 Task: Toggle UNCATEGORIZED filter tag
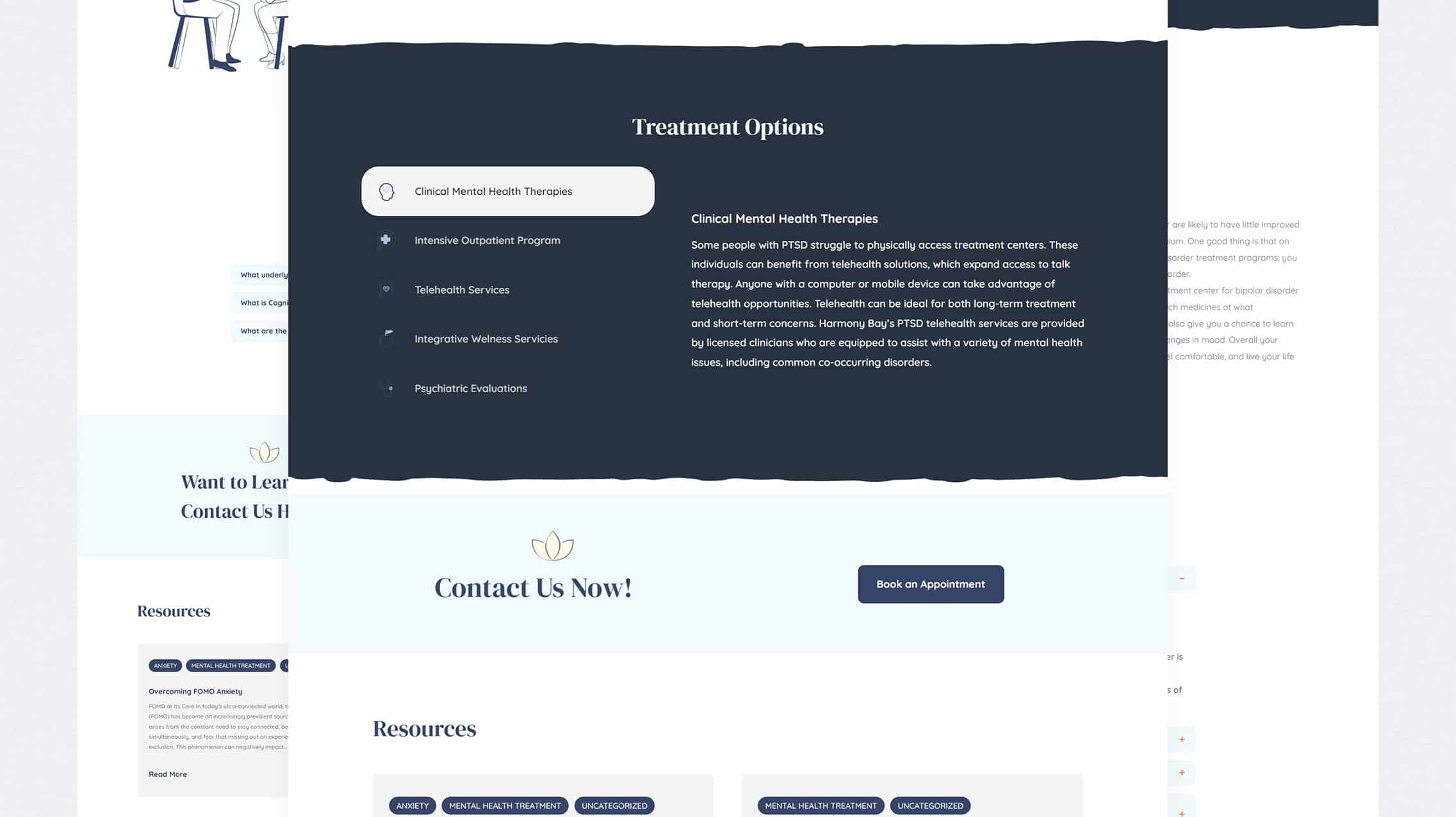click(614, 805)
